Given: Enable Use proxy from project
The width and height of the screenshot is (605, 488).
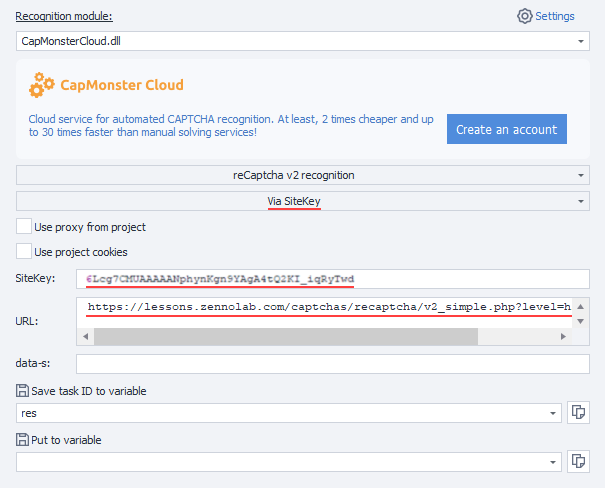Looking at the screenshot, I should [24, 227].
